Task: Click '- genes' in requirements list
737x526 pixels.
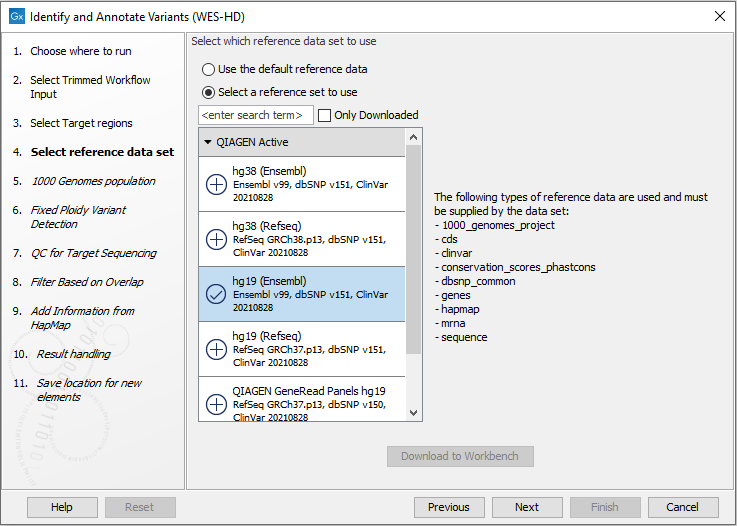Action: [x=452, y=295]
